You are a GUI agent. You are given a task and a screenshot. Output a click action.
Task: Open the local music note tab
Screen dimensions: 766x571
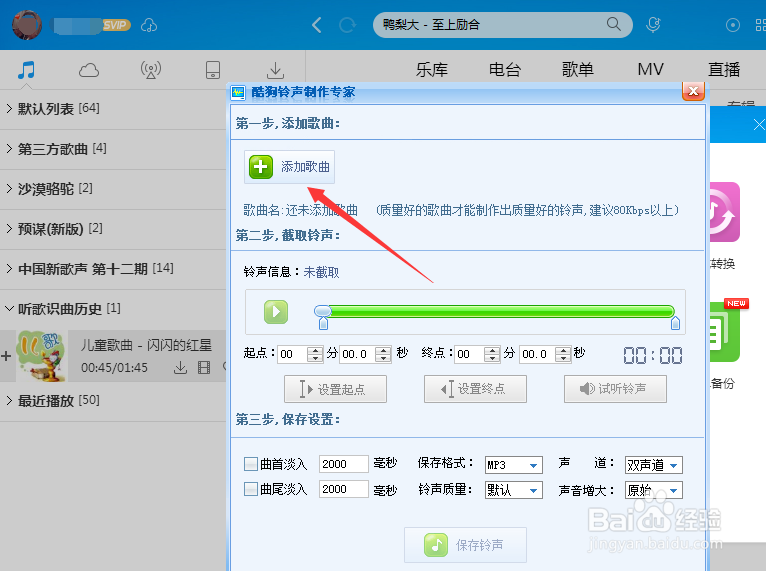coord(26,70)
